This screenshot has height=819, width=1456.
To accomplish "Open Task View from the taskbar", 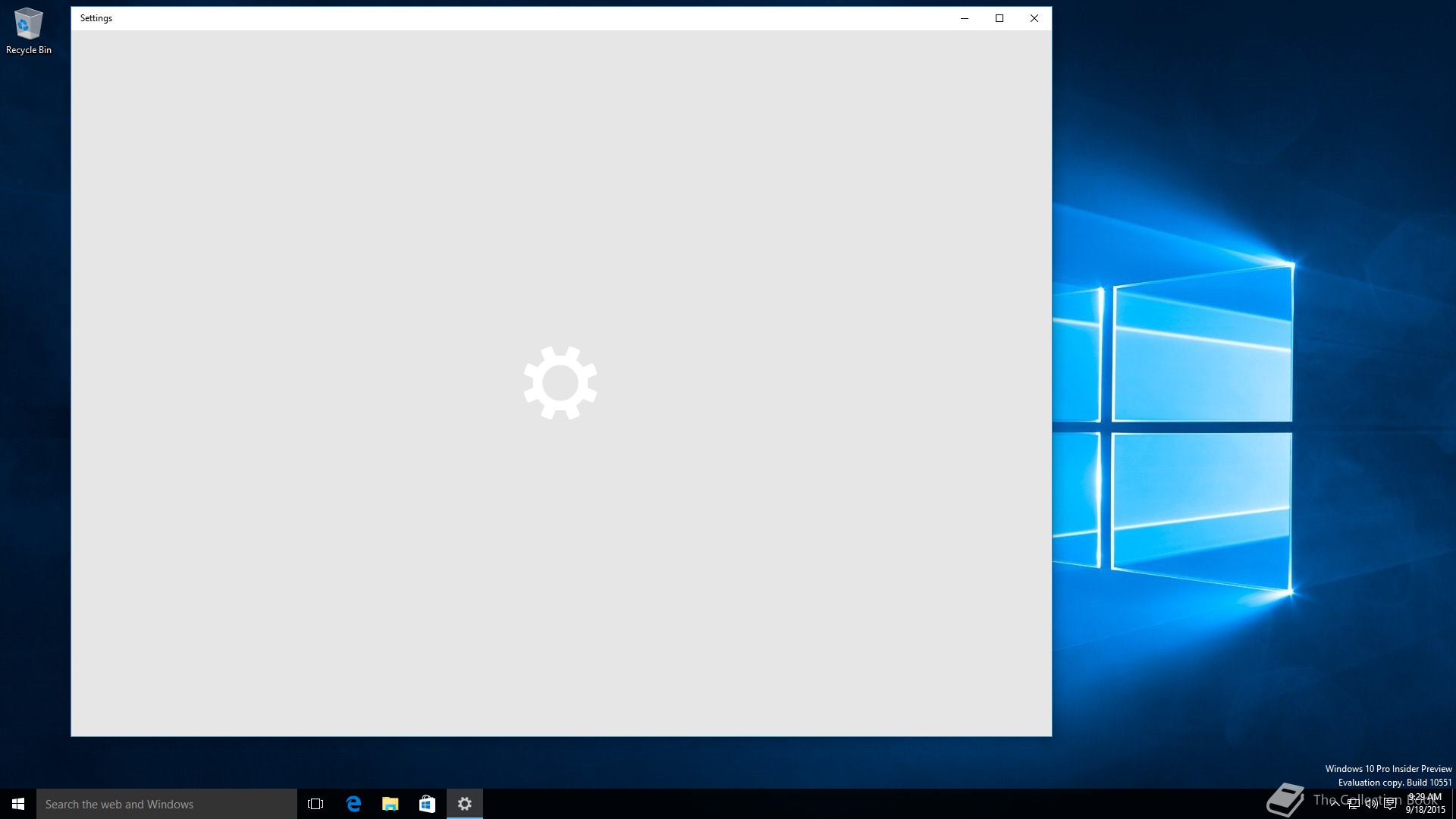I will 315,804.
